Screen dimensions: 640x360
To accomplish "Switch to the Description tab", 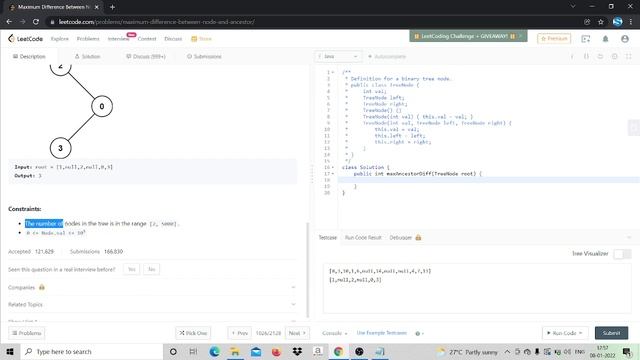I will [x=29, y=56].
